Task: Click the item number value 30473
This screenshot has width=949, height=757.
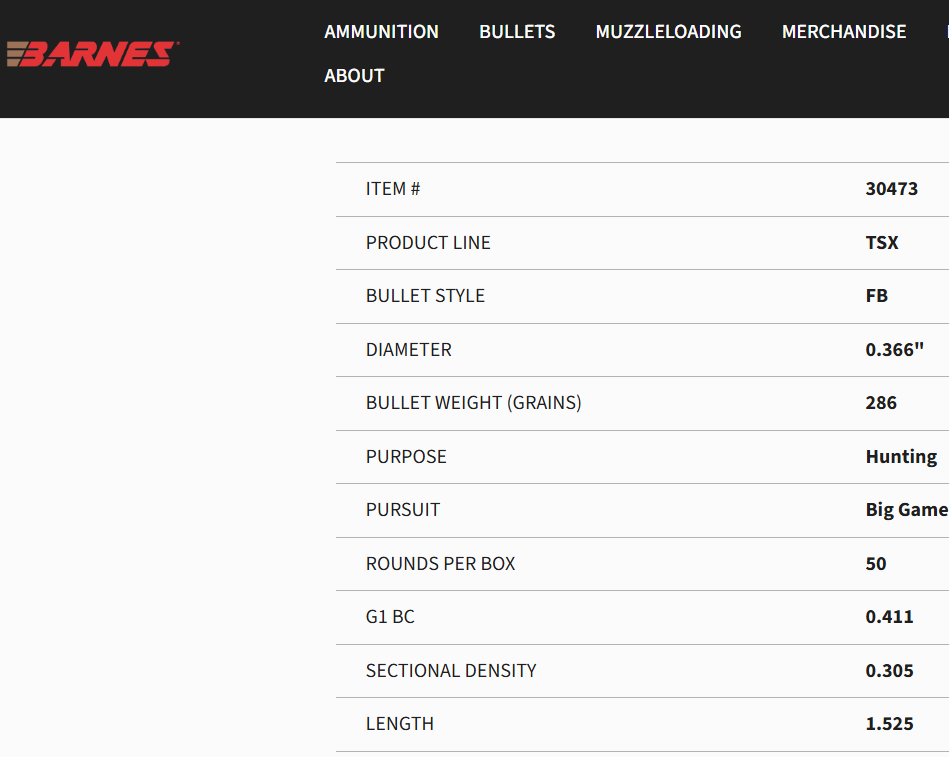Action: pyautogui.click(x=891, y=189)
